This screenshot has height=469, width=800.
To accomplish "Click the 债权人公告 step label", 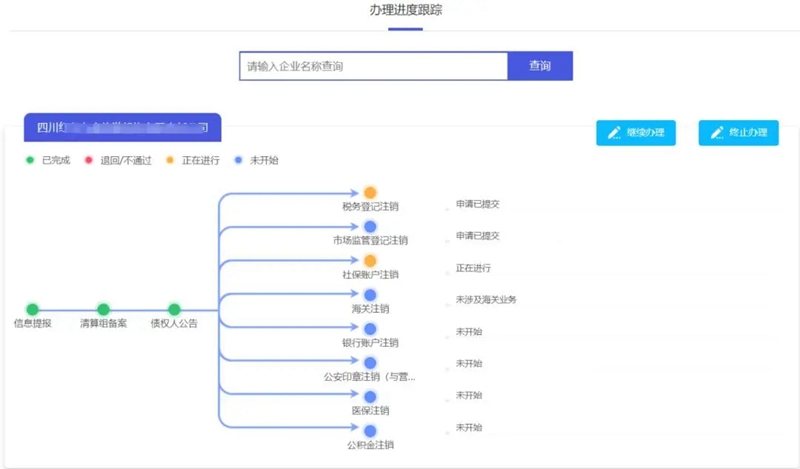I will tap(174, 323).
